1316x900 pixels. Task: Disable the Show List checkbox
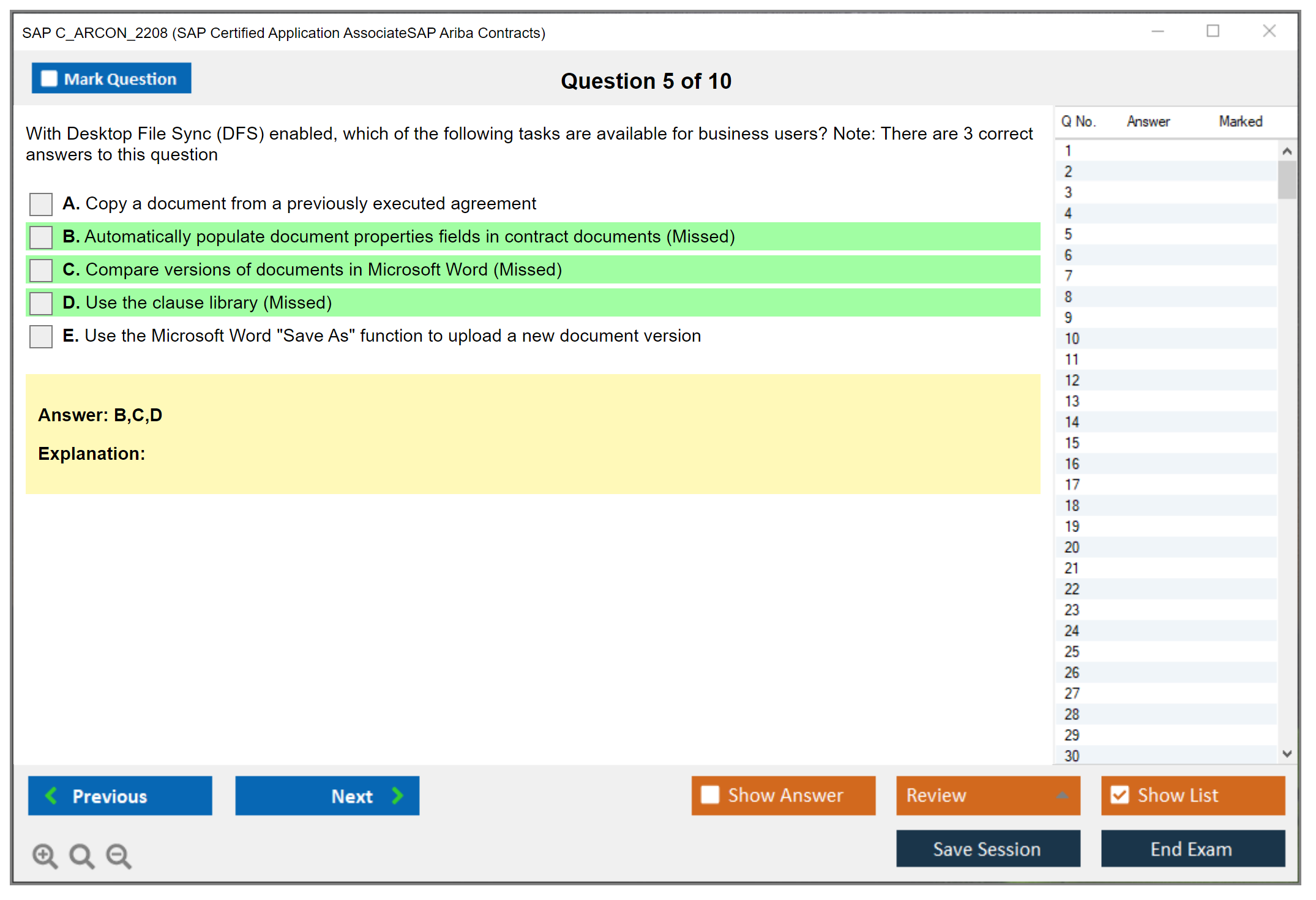point(1120,795)
